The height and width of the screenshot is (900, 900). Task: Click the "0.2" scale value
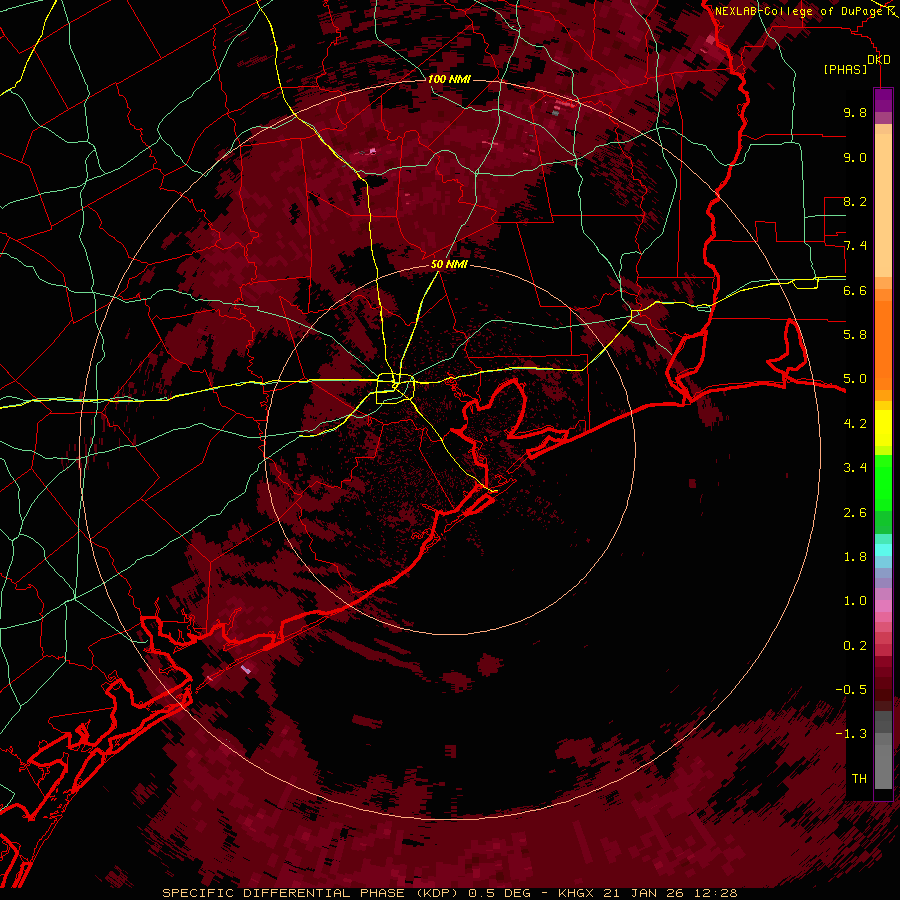[x=855, y=646]
